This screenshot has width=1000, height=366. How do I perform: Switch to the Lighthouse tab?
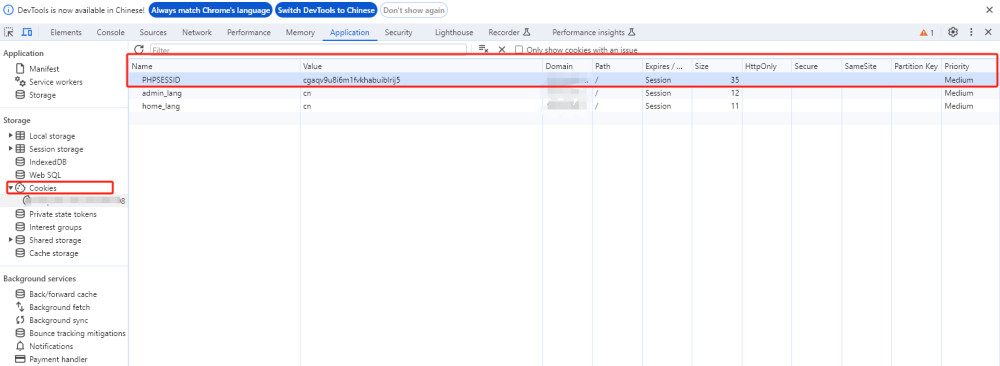click(454, 33)
